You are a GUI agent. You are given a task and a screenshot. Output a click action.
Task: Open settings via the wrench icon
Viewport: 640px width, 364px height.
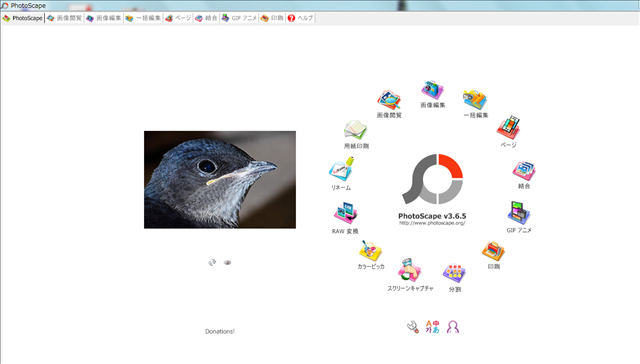413,327
